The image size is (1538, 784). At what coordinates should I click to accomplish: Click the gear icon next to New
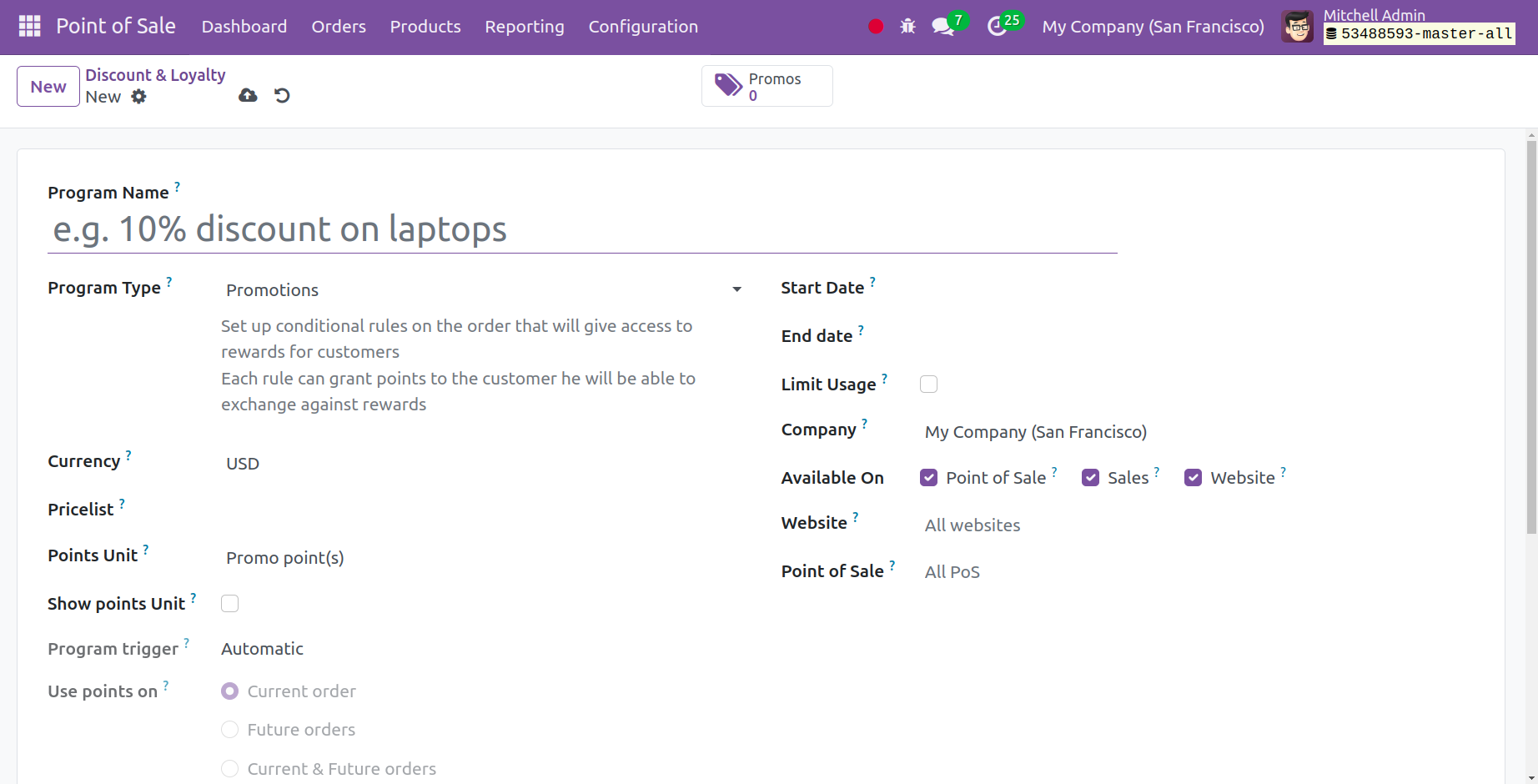138,97
